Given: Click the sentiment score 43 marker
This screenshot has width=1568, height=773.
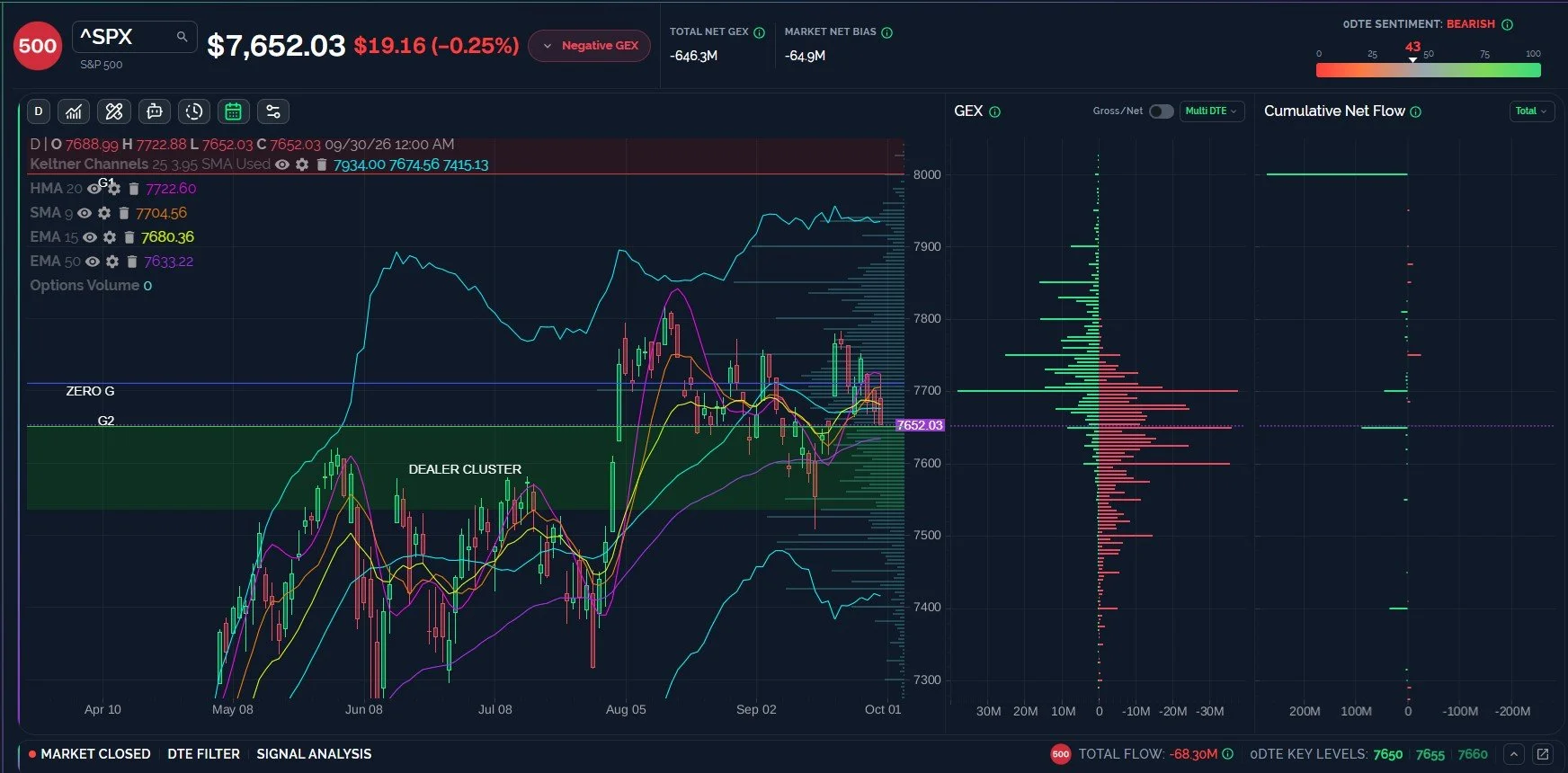Looking at the screenshot, I should (1412, 47).
